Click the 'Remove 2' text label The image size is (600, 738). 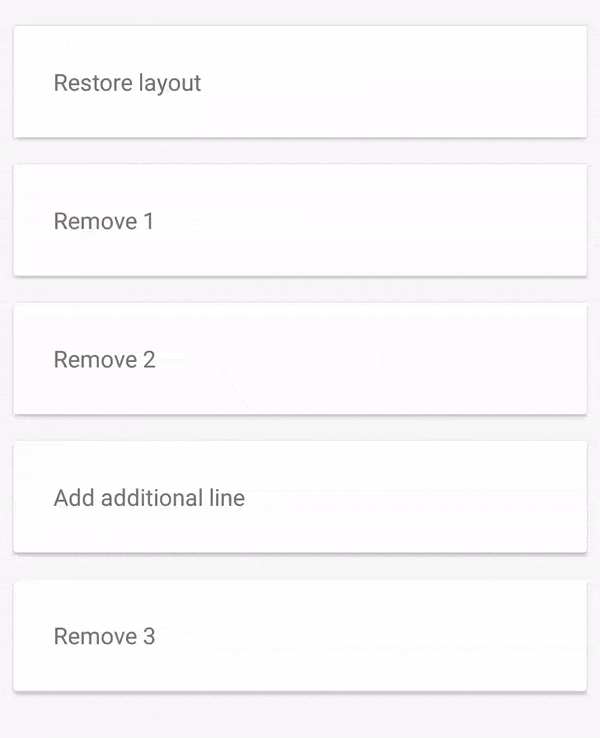104,359
